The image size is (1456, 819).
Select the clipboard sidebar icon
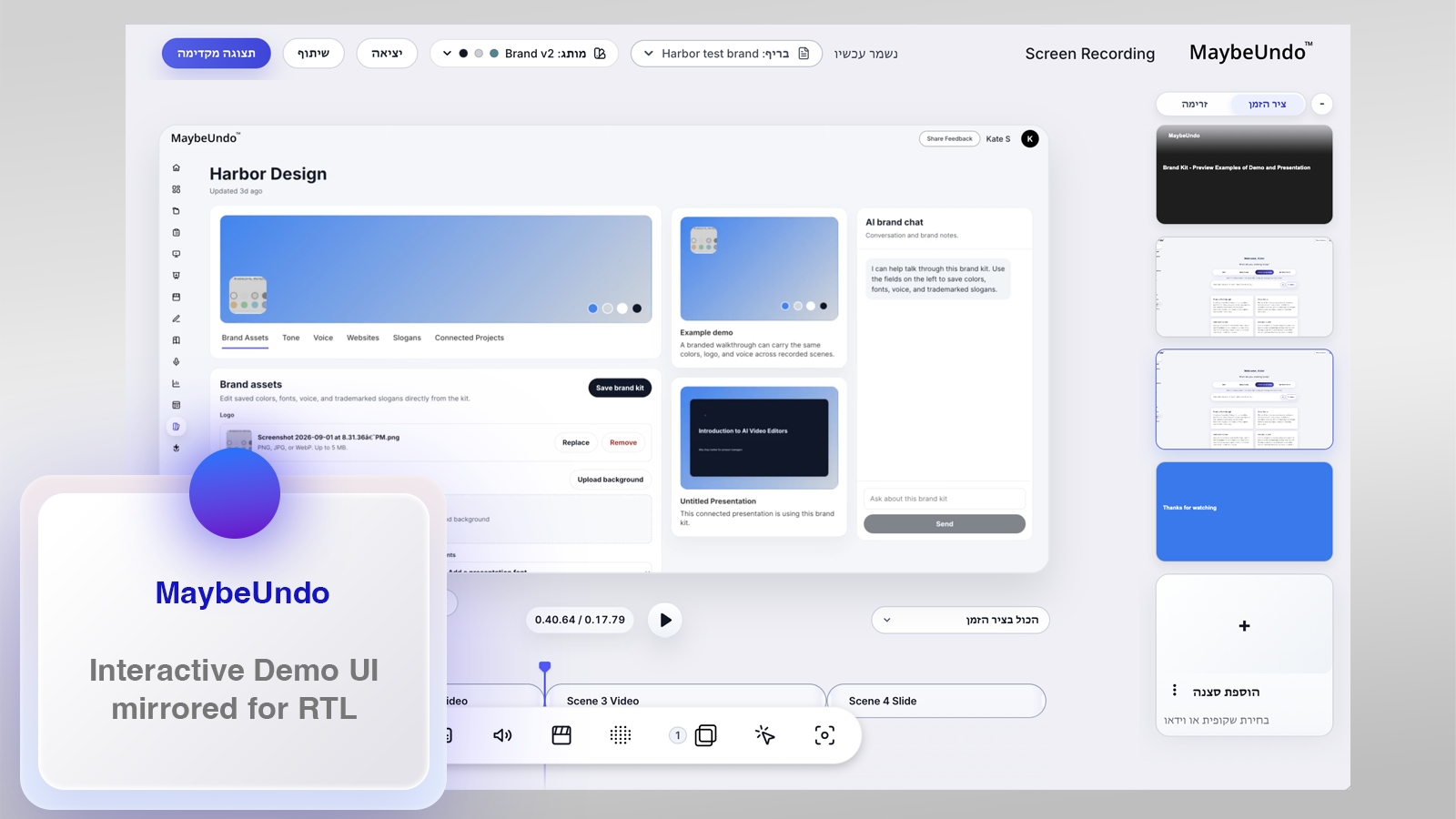coord(177,232)
